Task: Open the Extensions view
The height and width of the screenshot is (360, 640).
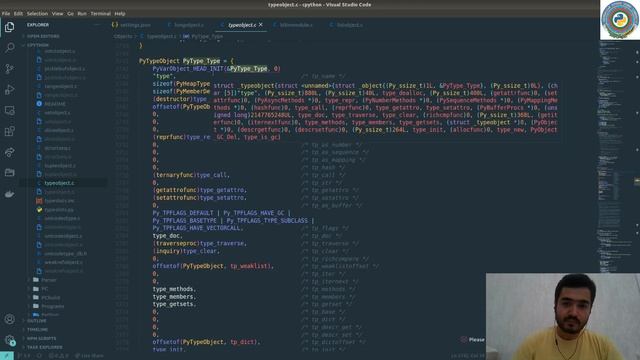Action: tap(9, 131)
